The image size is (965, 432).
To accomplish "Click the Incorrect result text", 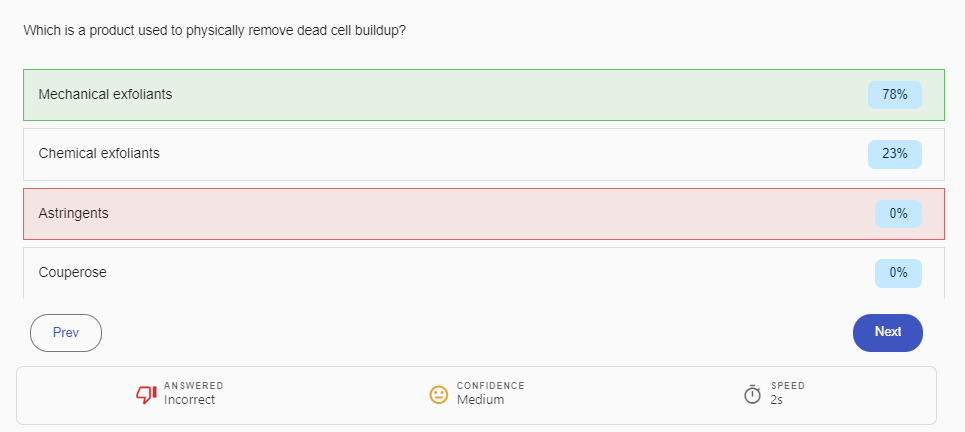I will 190,400.
